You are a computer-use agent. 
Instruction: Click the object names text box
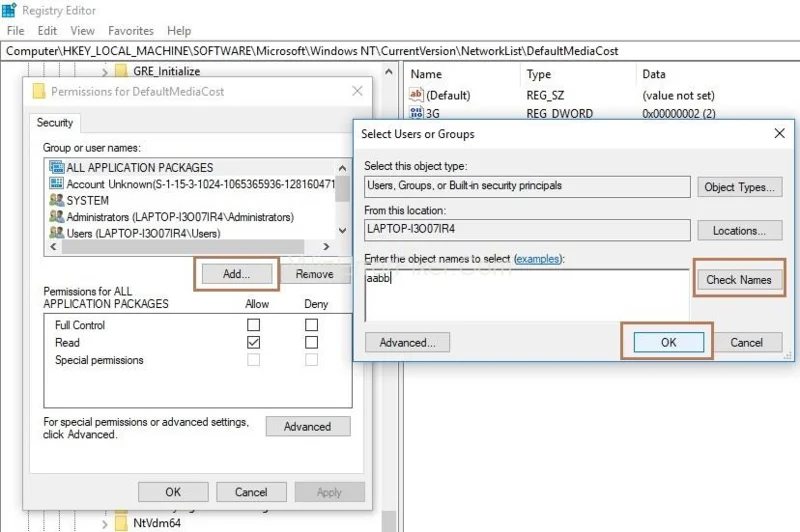point(527,295)
